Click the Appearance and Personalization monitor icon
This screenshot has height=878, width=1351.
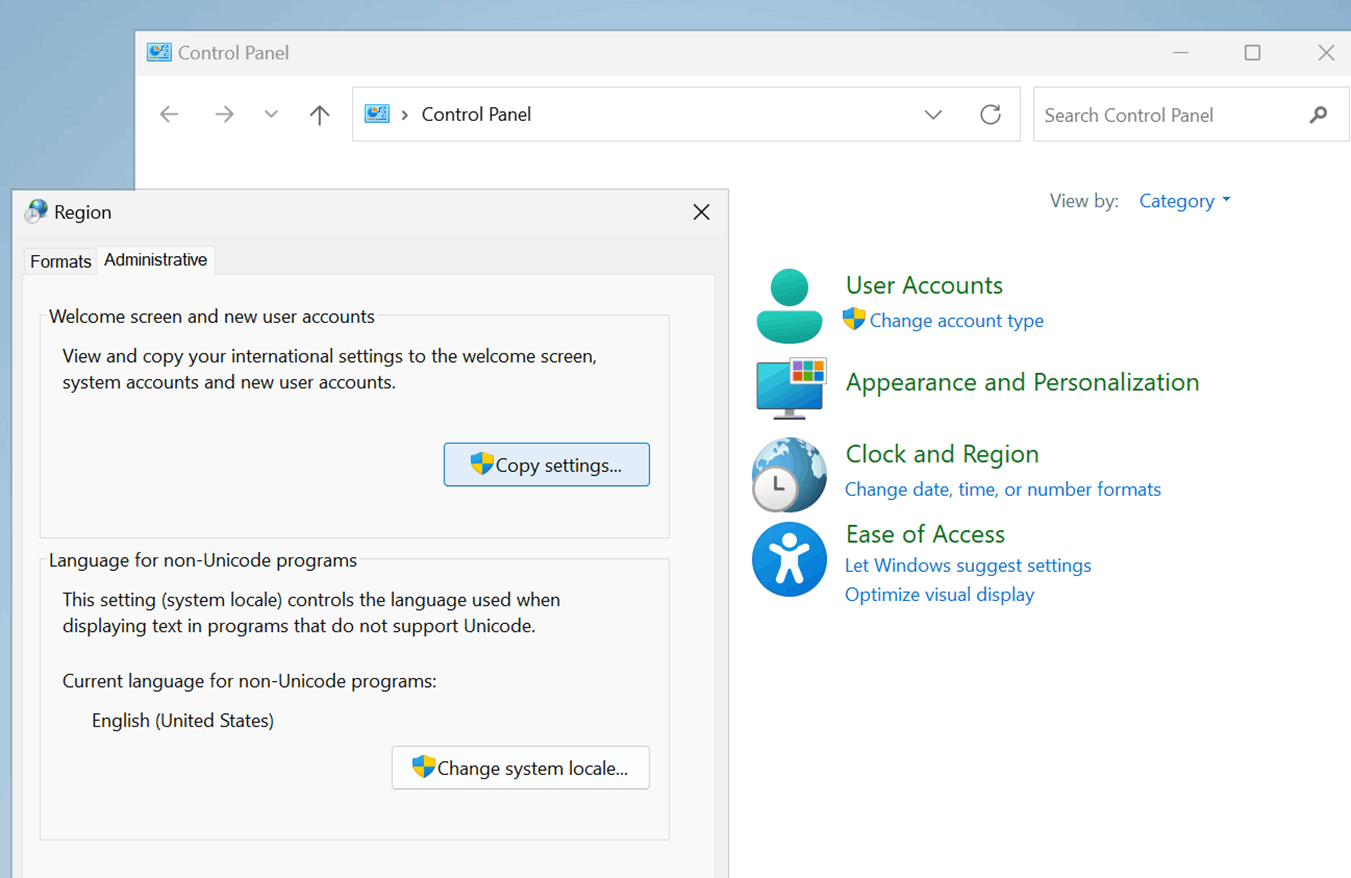pos(790,388)
